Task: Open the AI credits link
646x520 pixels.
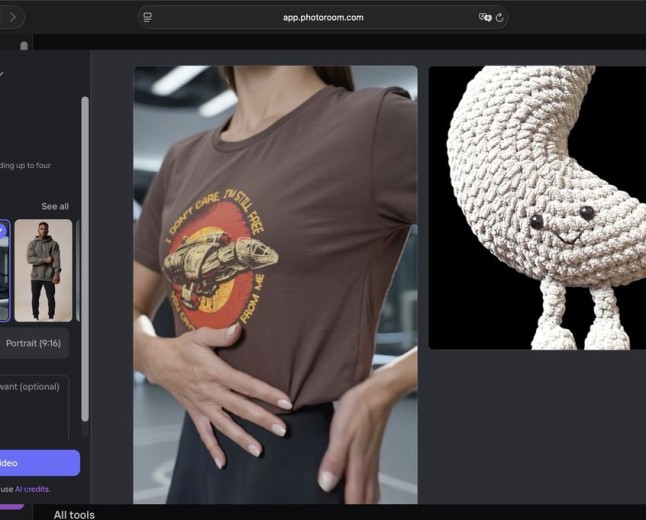Action: click(32, 489)
